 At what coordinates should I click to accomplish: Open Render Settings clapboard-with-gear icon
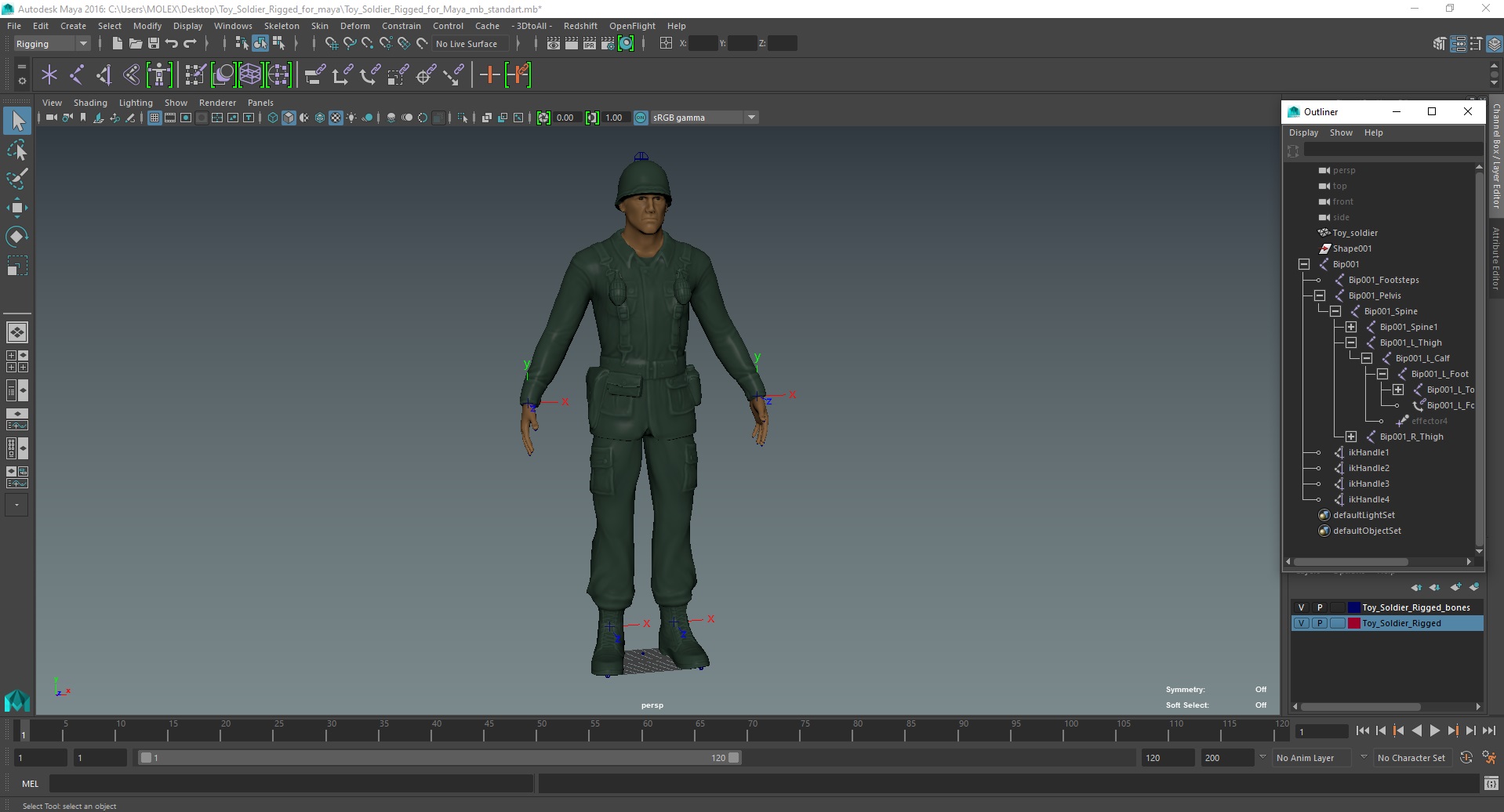(608, 44)
